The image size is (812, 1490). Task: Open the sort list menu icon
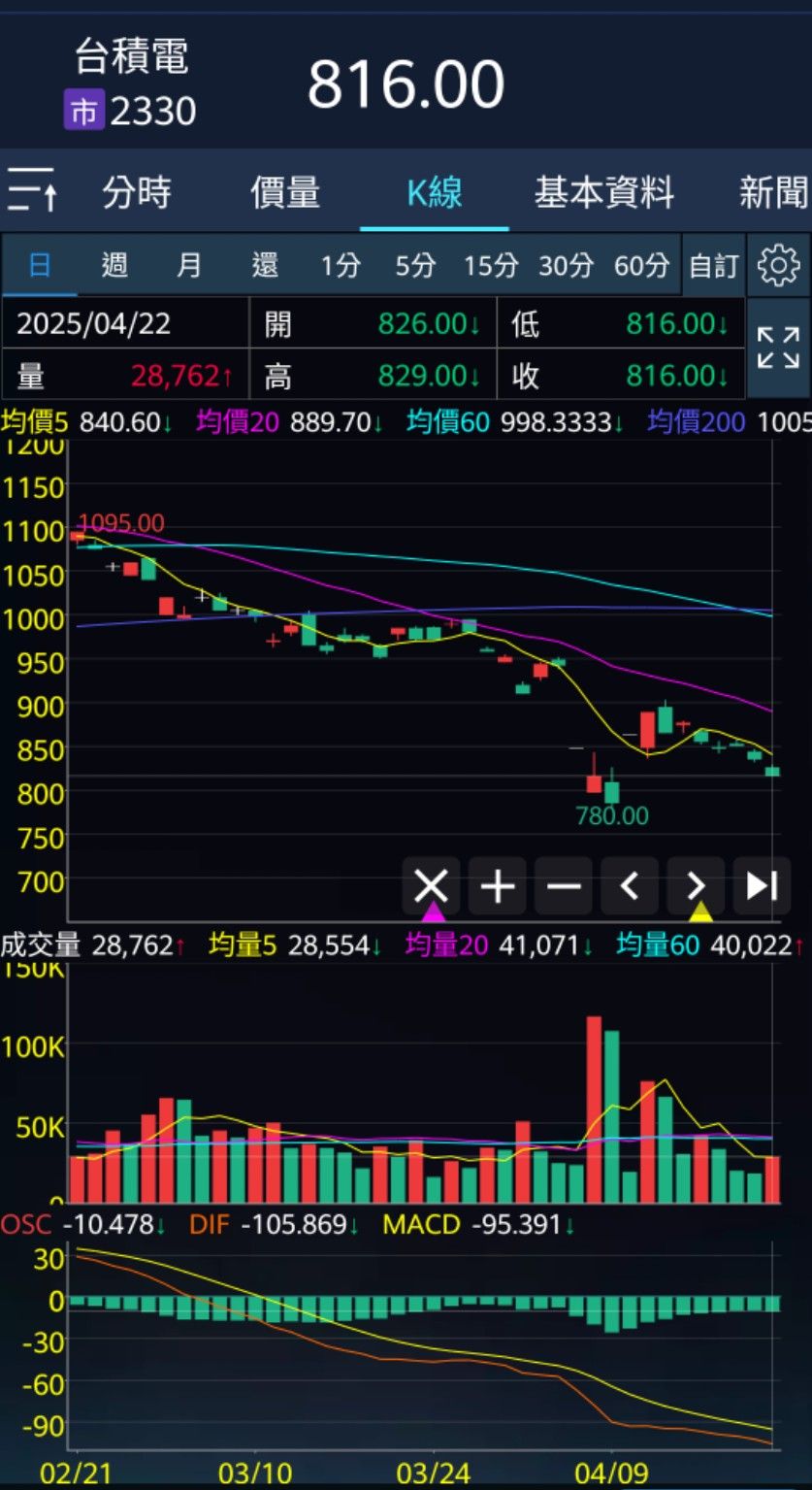click(x=32, y=189)
